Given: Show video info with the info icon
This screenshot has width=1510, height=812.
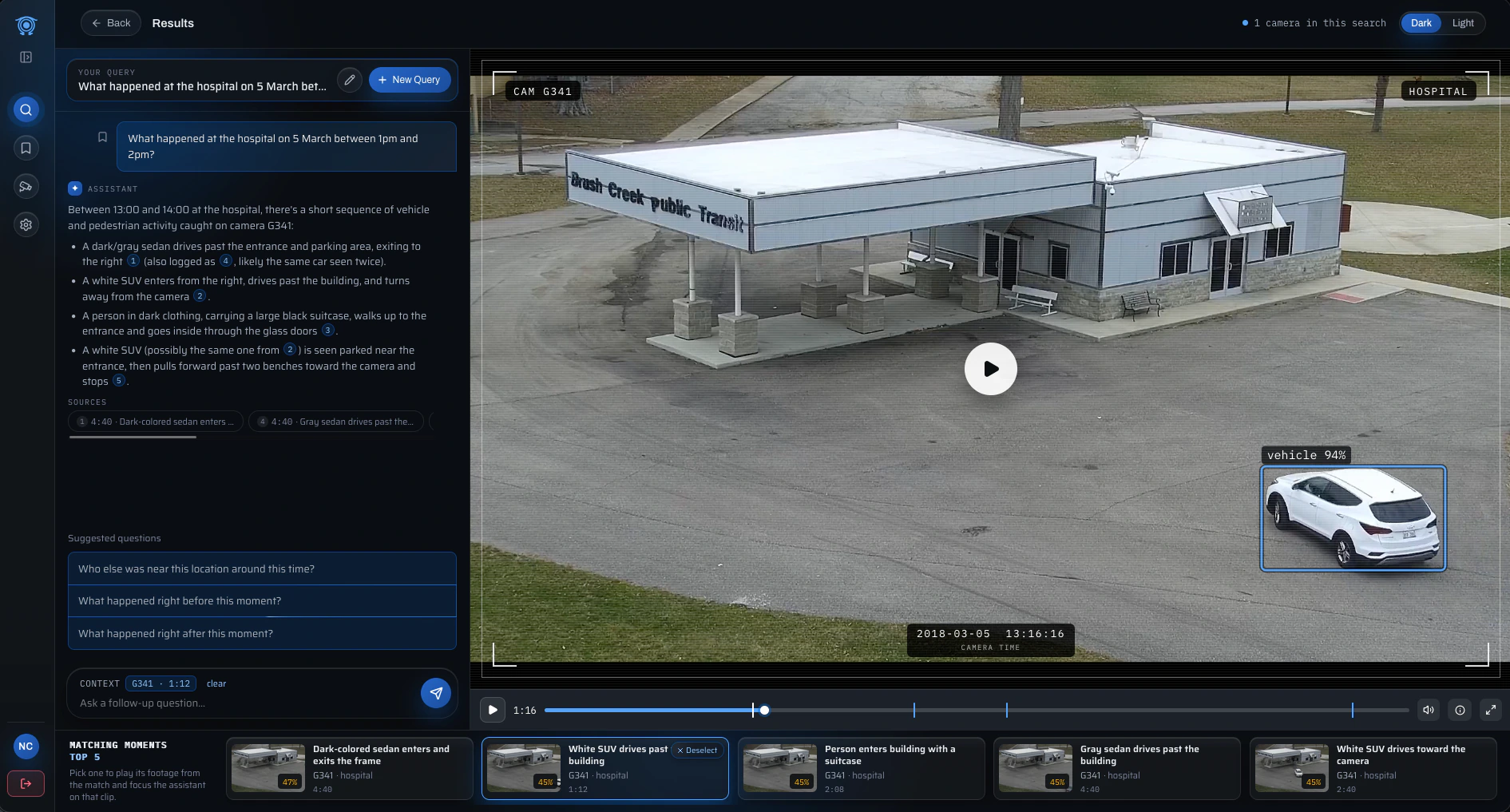Looking at the screenshot, I should (1460, 710).
